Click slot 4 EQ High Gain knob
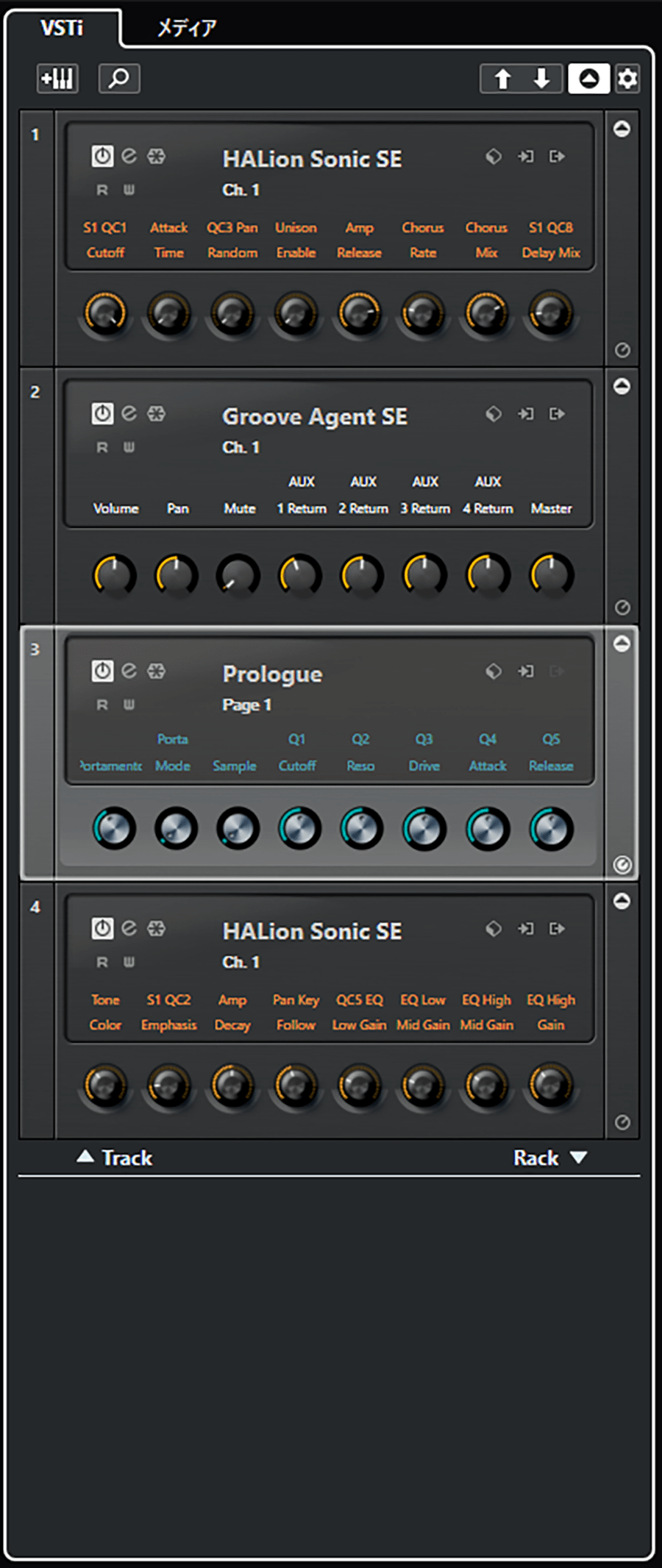Viewport: 662px width, 1568px height. click(551, 1085)
